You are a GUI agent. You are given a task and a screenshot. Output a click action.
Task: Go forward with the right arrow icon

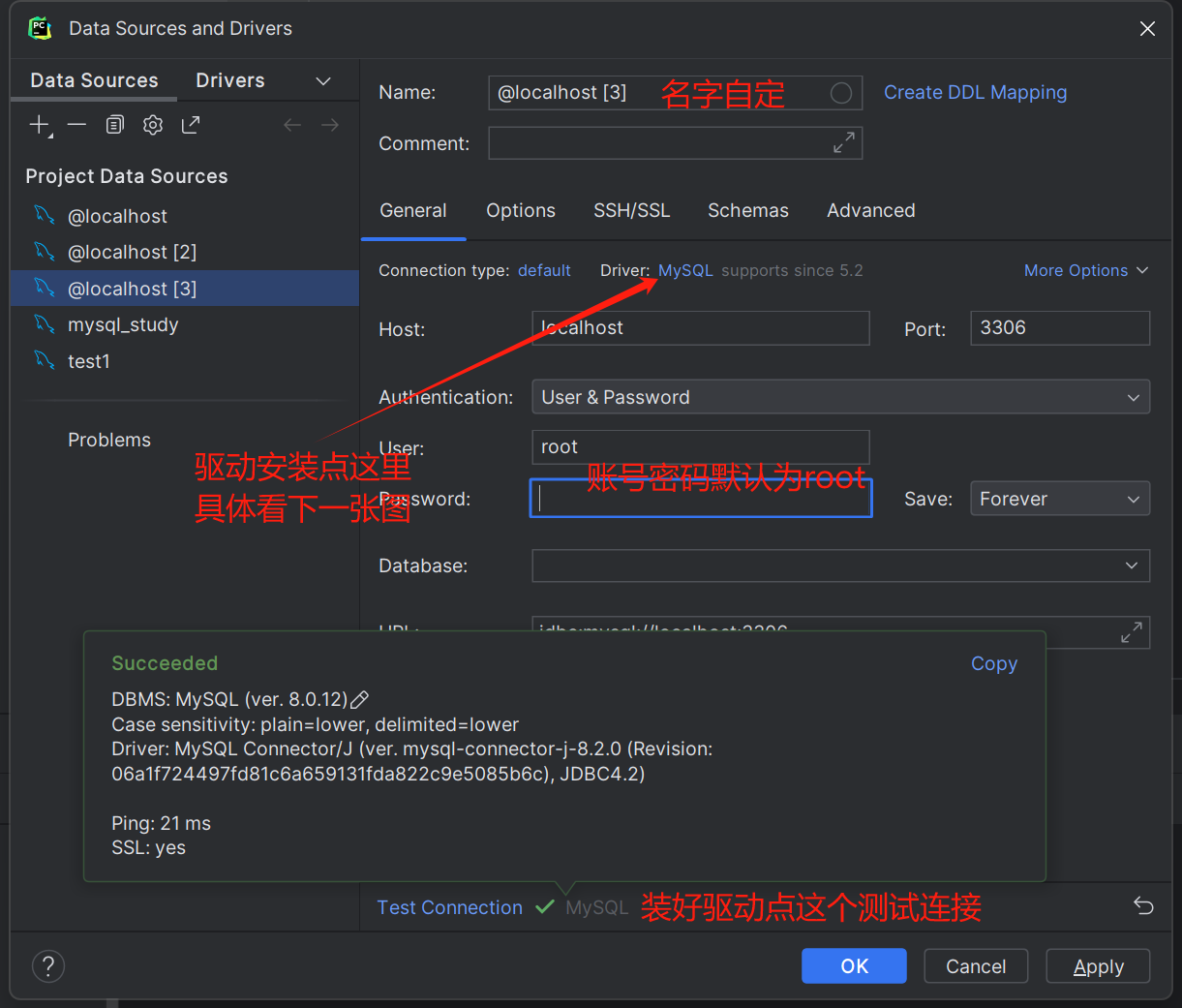tap(330, 125)
